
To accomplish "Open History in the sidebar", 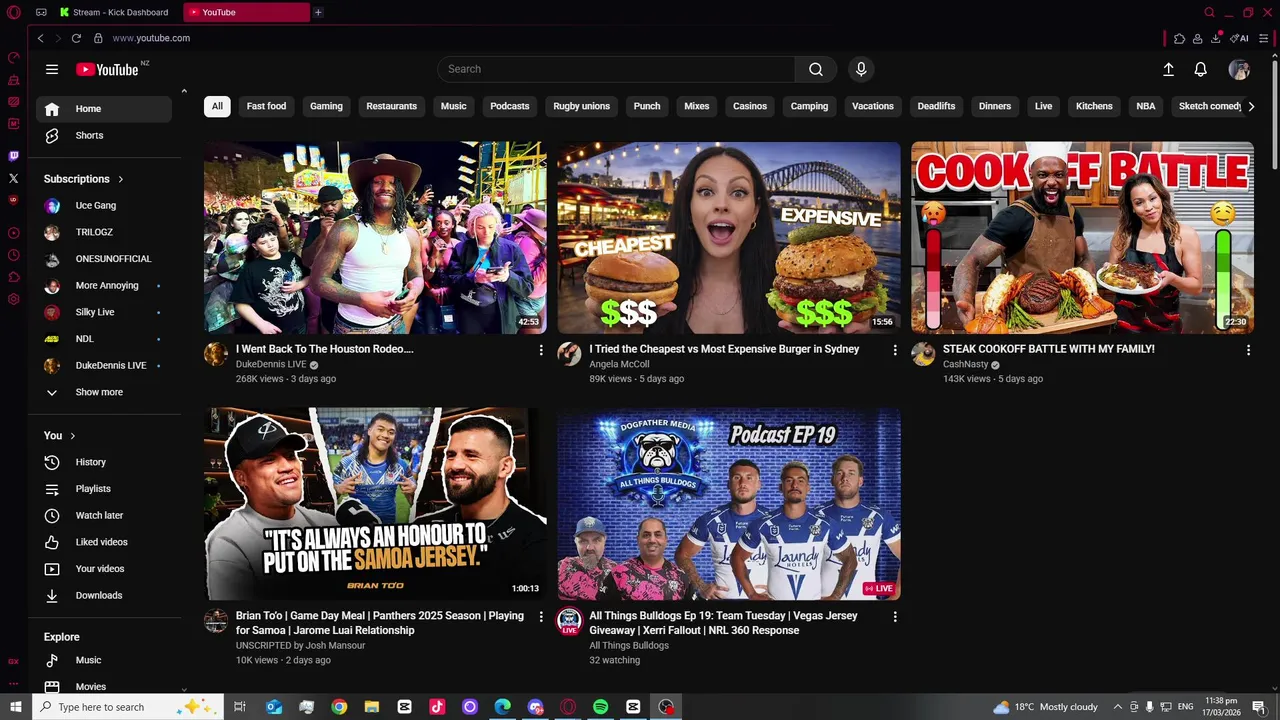I will coord(104,462).
